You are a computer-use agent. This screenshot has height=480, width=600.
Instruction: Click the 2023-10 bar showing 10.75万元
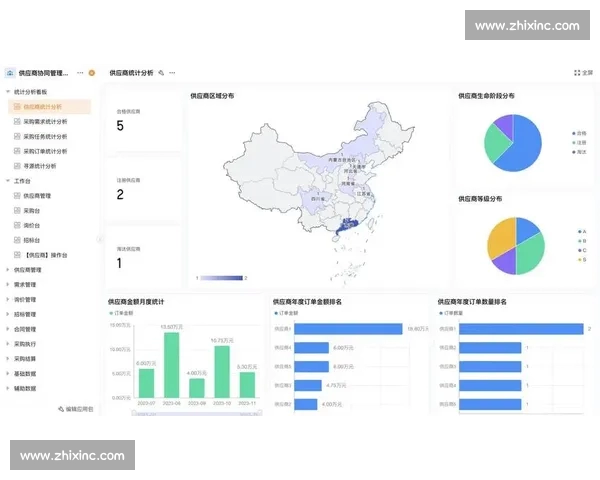(222, 372)
